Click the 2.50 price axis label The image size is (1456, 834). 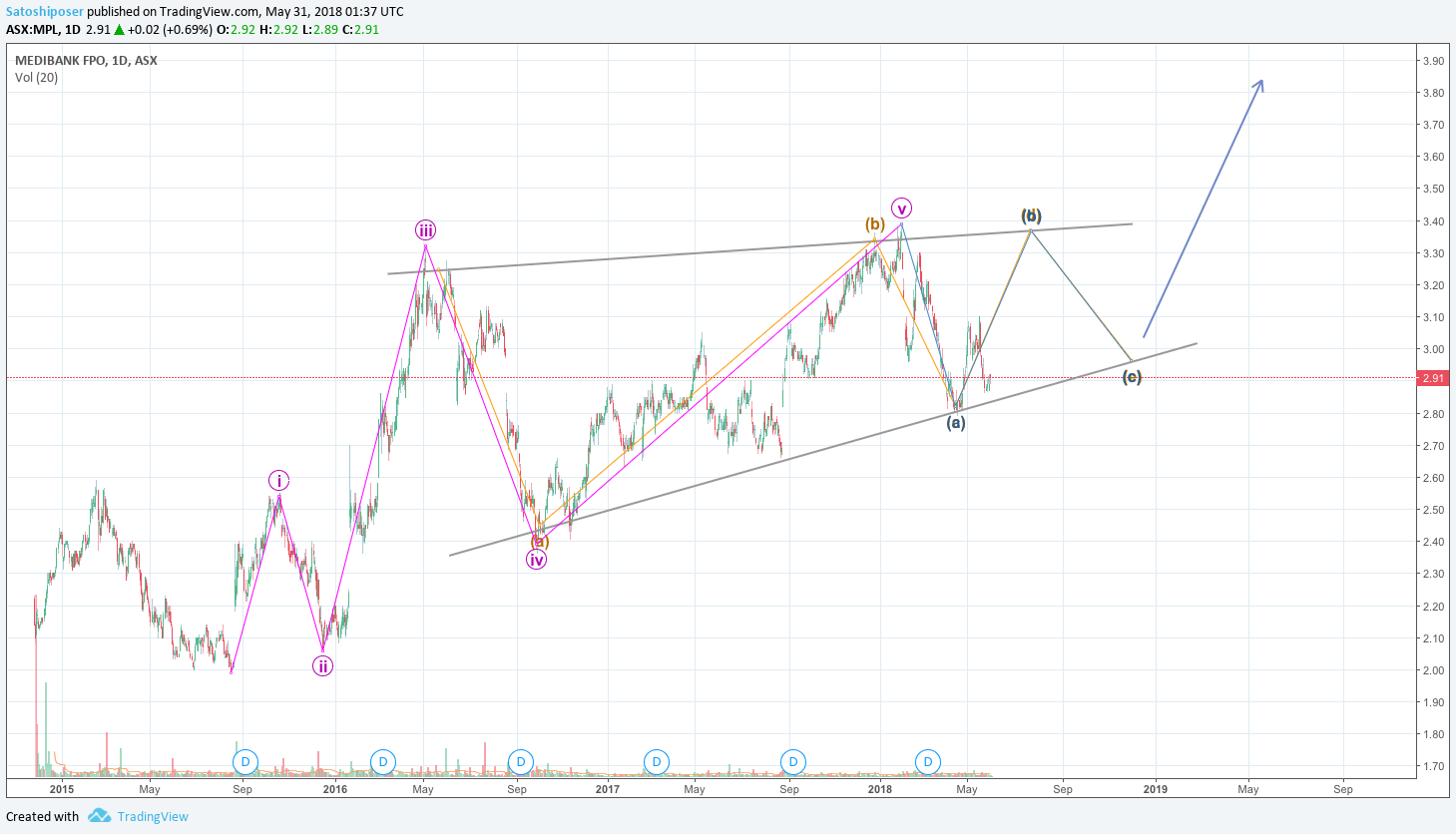(x=1432, y=510)
